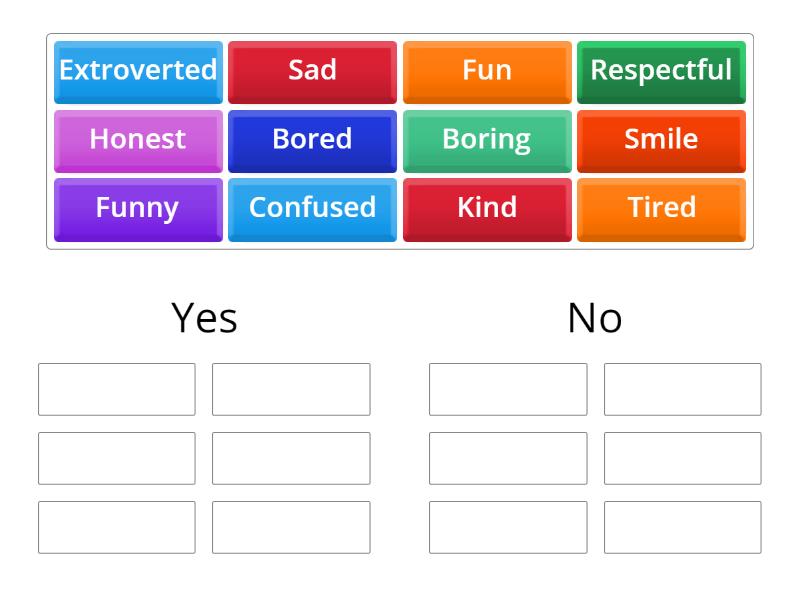Screen dimensions: 800x600
Task: Click the first empty slot under No
Action: click(508, 388)
